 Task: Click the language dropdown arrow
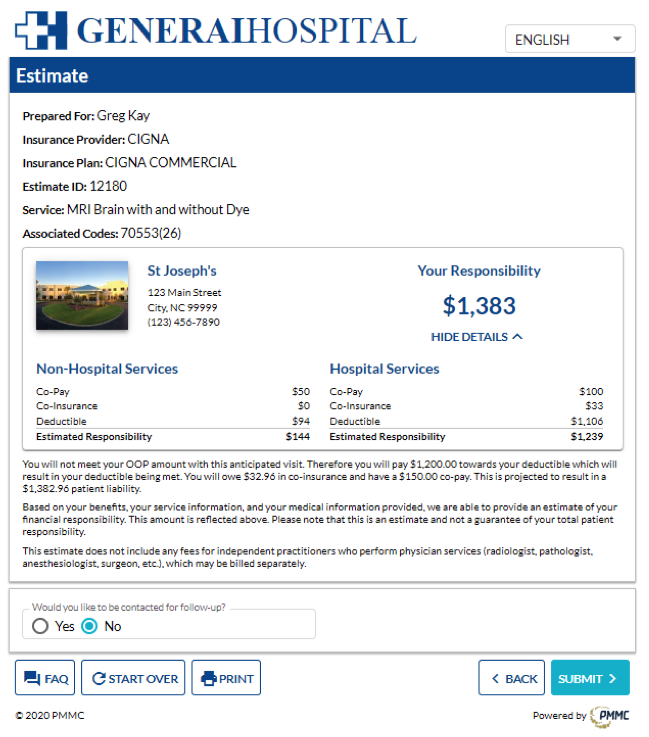618,39
